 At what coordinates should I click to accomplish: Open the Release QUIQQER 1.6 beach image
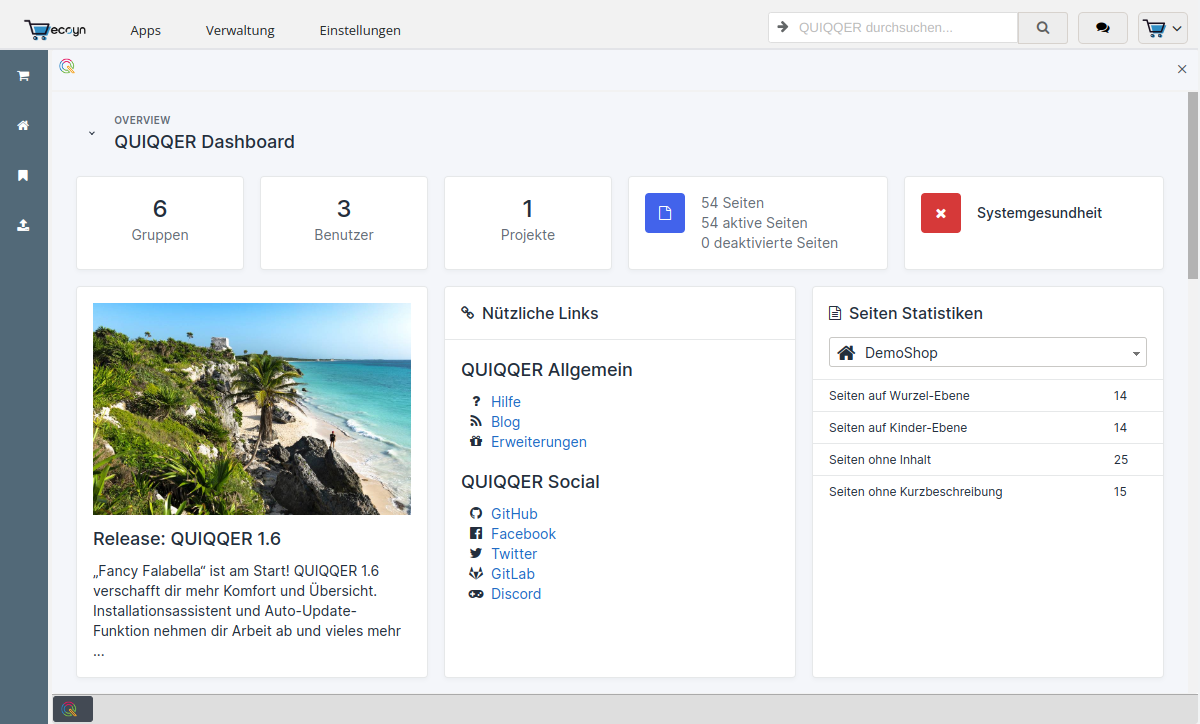pos(252,408)
